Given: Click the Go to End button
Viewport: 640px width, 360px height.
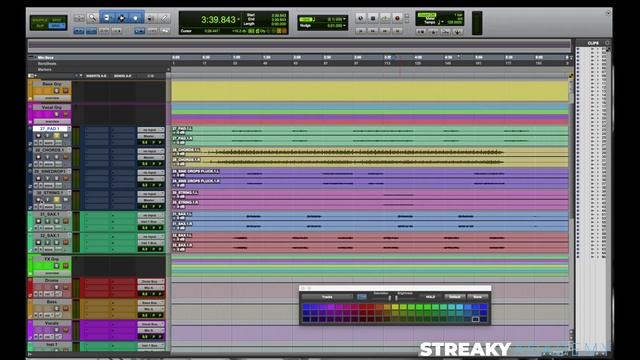Looking at the screenshot, I should [x=397, y=31].
